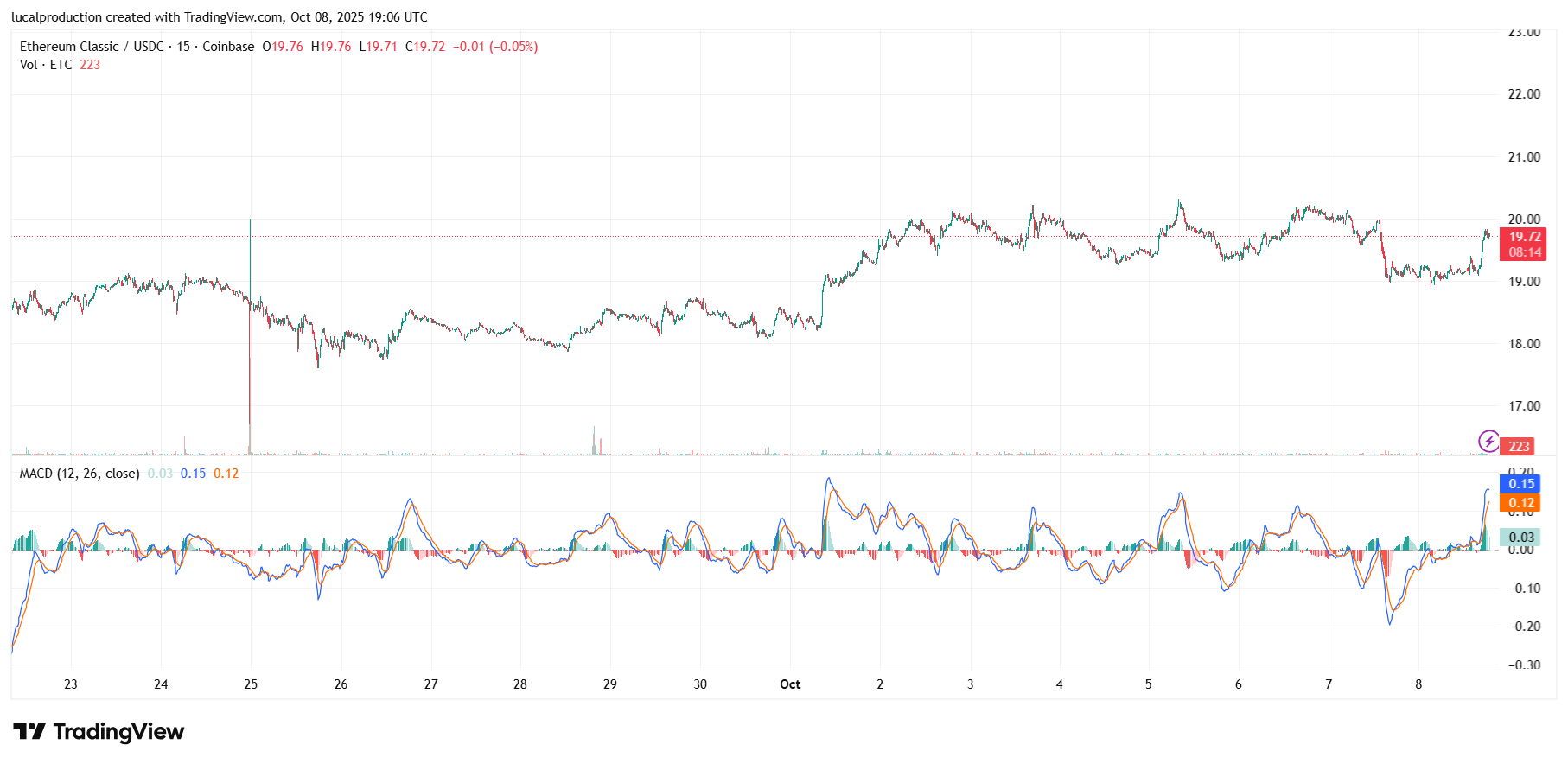The width and height of the screenshot is (1568, 764).
Task: Click the 25 date label on time axis
Action: (x=251, y=684)
